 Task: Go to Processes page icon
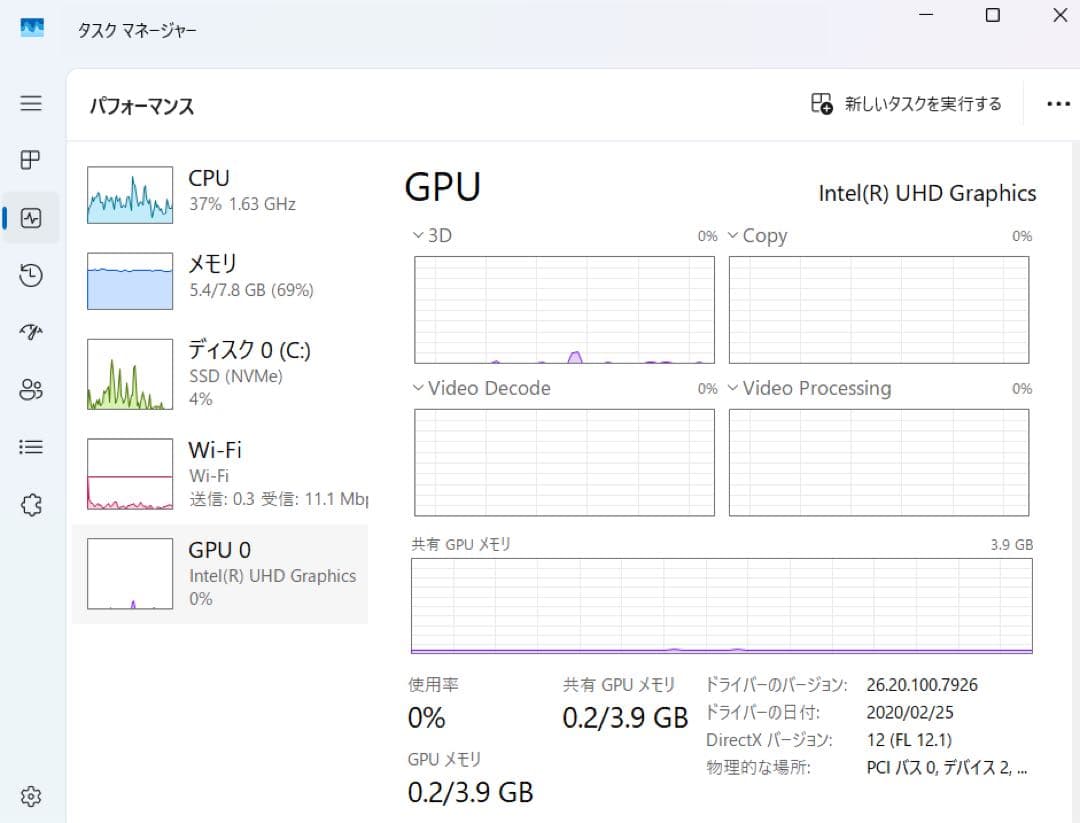[x=31, y=160]
